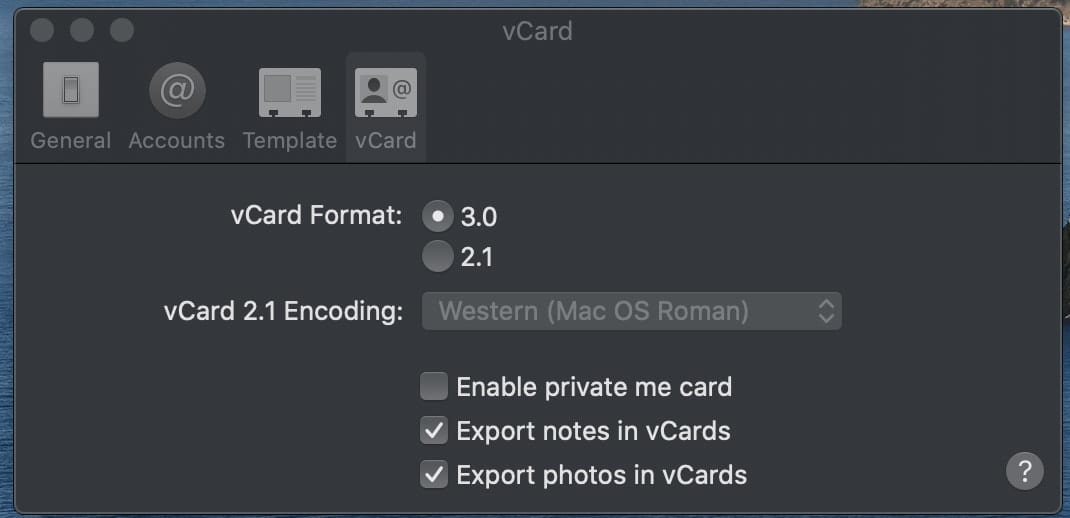Open the vCard 2.1 Encoding dropdown
1070x518 pixels.
[630, 311]
